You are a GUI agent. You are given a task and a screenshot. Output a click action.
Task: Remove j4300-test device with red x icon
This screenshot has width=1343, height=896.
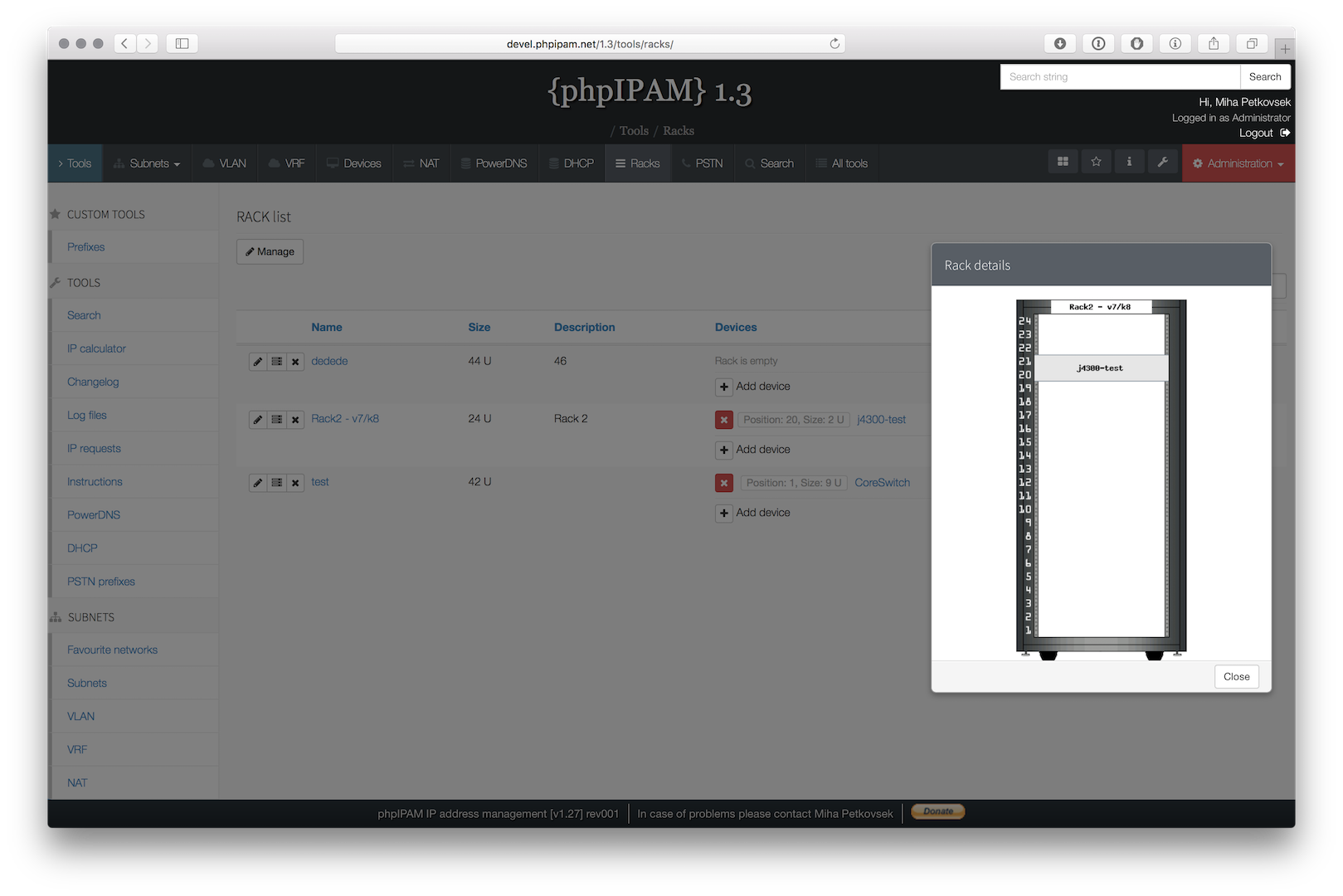tap(724, 420)
